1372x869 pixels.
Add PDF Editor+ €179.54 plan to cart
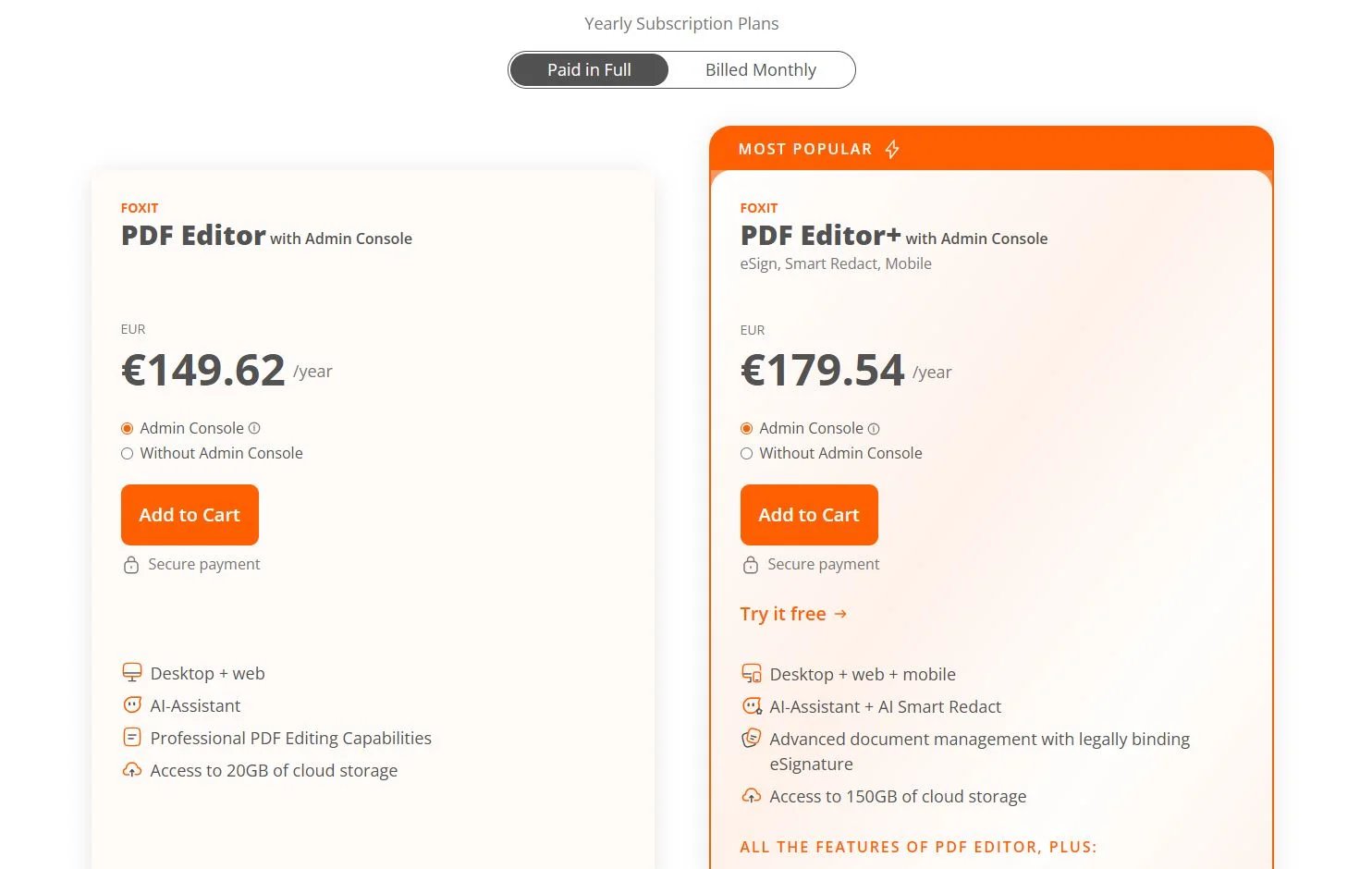[x=809, y=515]
